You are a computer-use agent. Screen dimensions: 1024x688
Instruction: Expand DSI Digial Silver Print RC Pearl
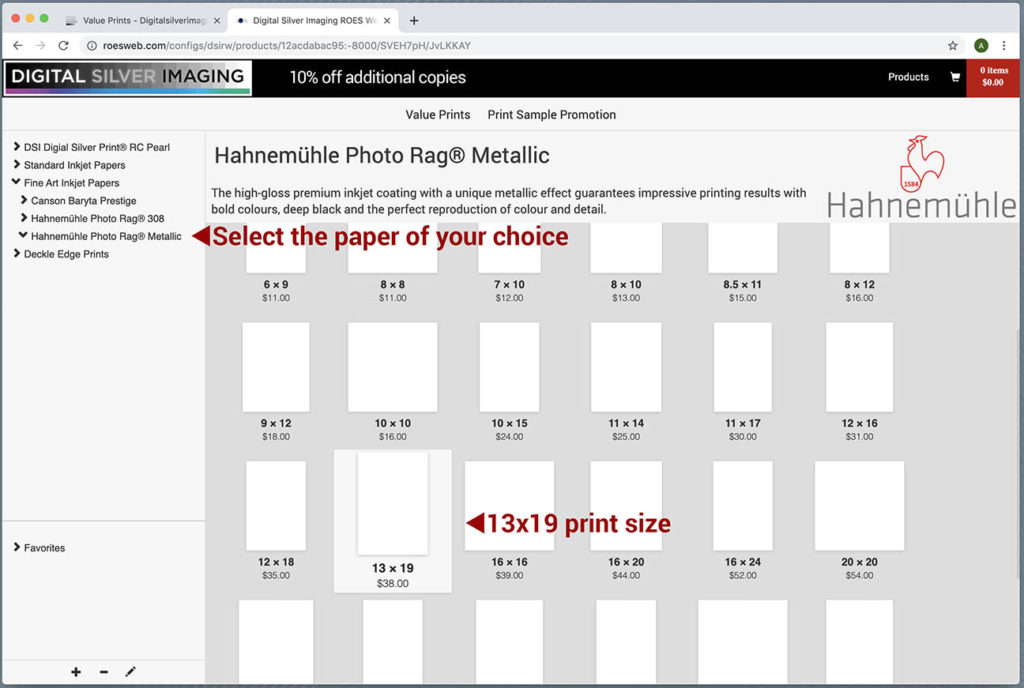click(x=17, y=147)
